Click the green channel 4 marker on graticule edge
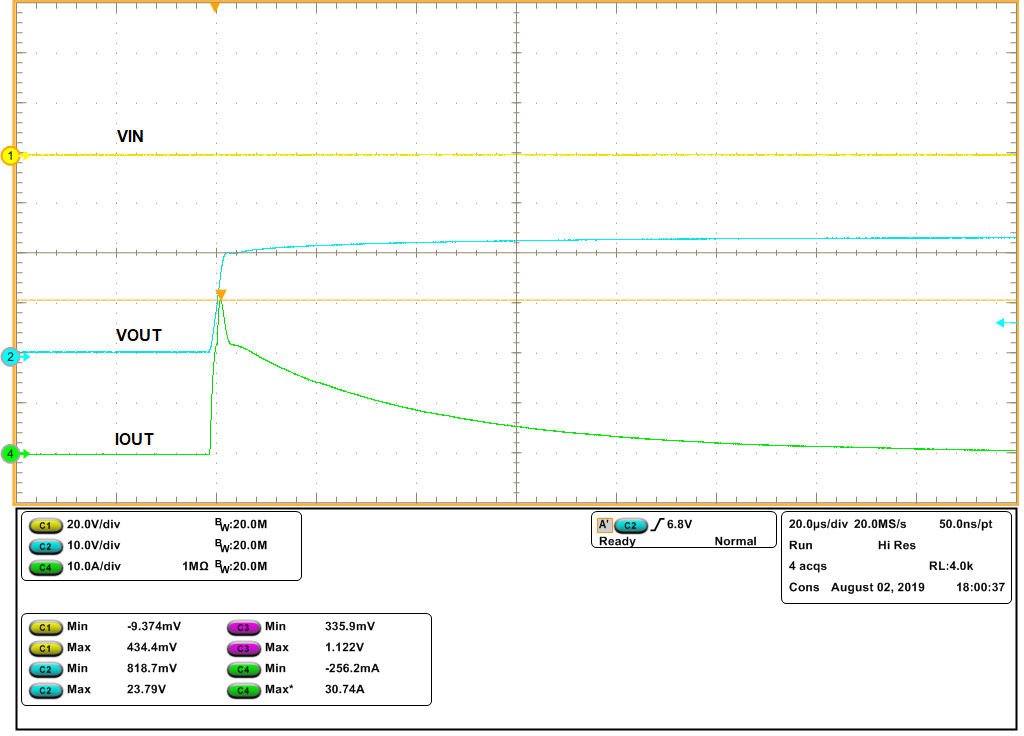Image resolution: width=1024 pixels, height=736 pixels. point(8,452)
